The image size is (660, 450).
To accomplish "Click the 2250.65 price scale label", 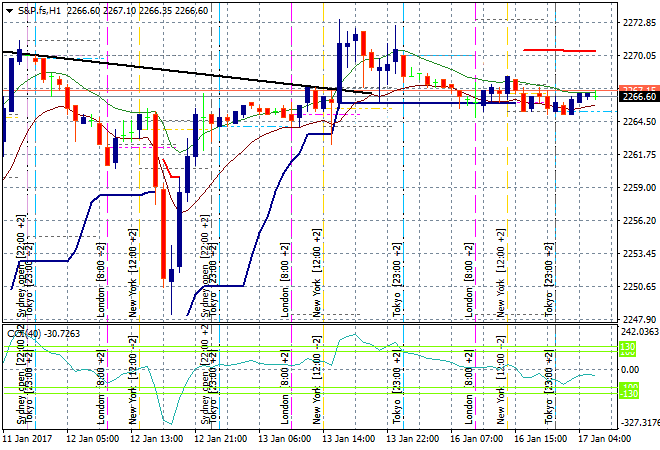I will [638, 287].
